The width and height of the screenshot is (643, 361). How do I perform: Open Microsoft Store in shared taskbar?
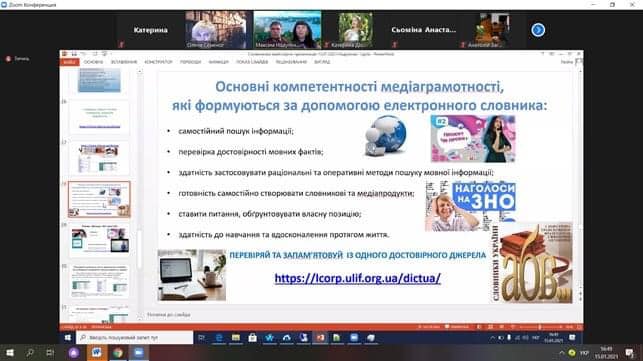pyautogui.click(x=253, y=338)
